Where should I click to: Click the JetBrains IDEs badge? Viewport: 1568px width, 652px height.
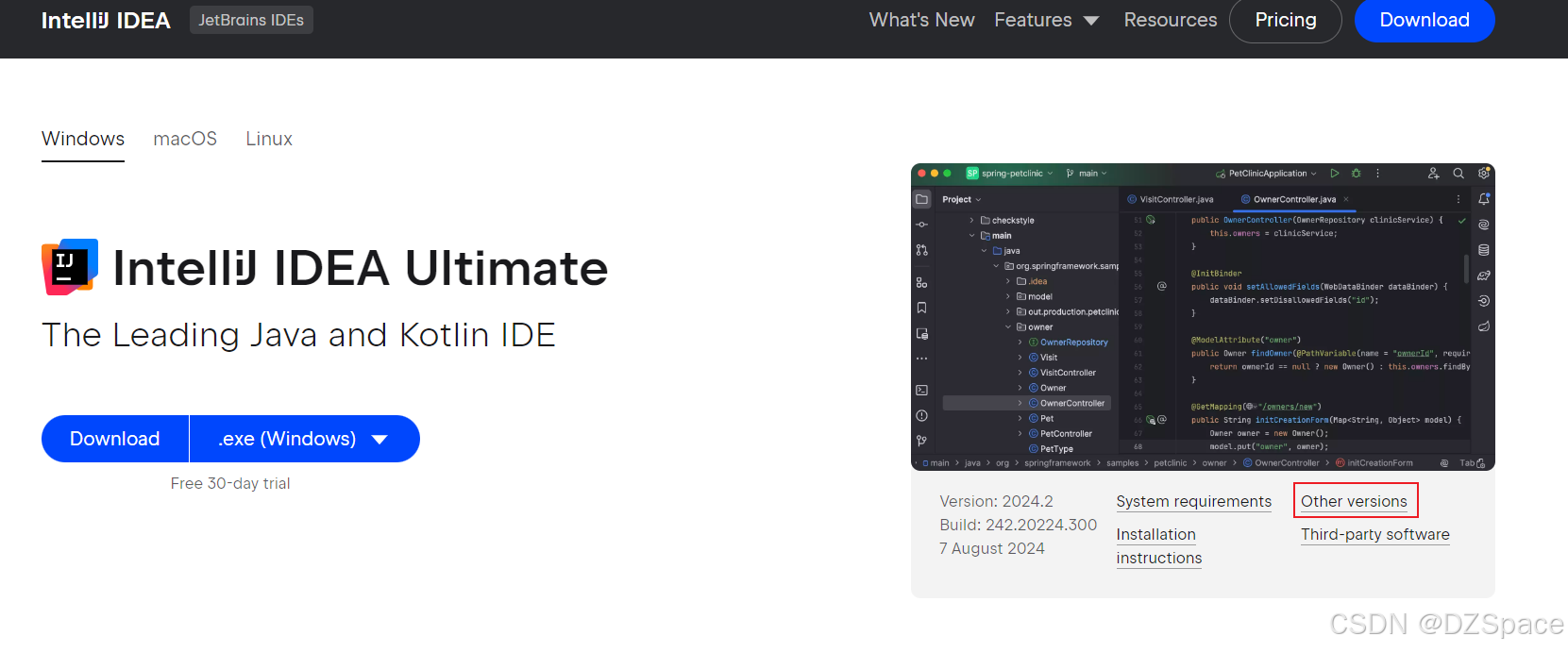click(251, 20)
